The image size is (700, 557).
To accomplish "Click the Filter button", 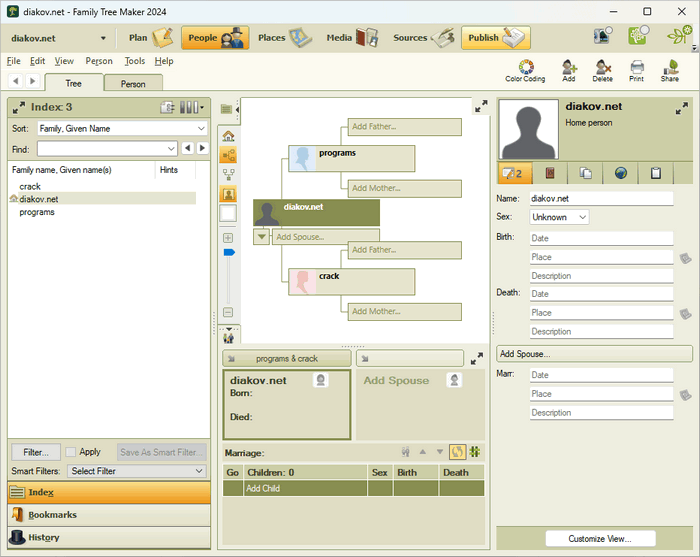I will 36,452.
